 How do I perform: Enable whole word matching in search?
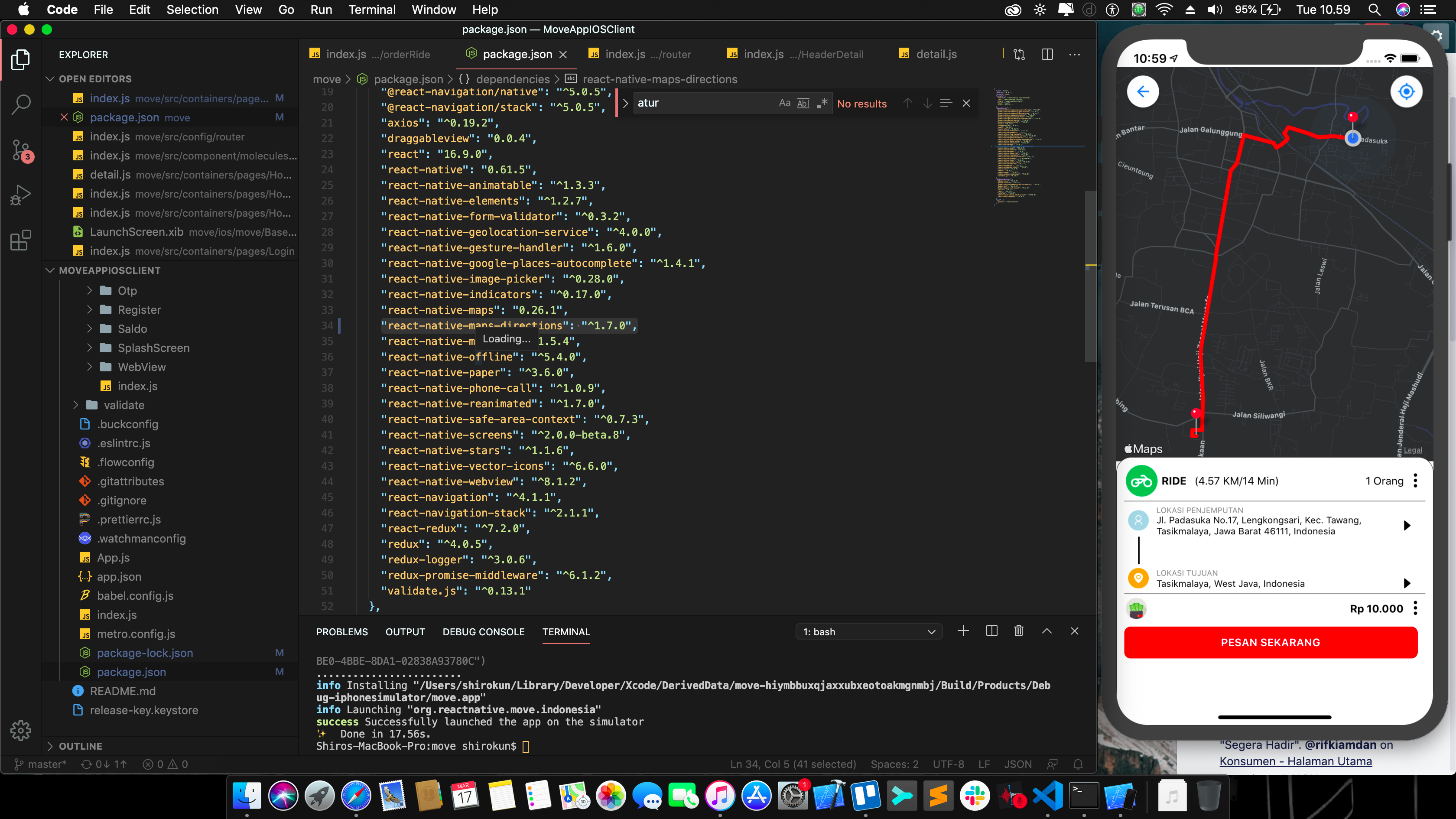click(803, 103)
